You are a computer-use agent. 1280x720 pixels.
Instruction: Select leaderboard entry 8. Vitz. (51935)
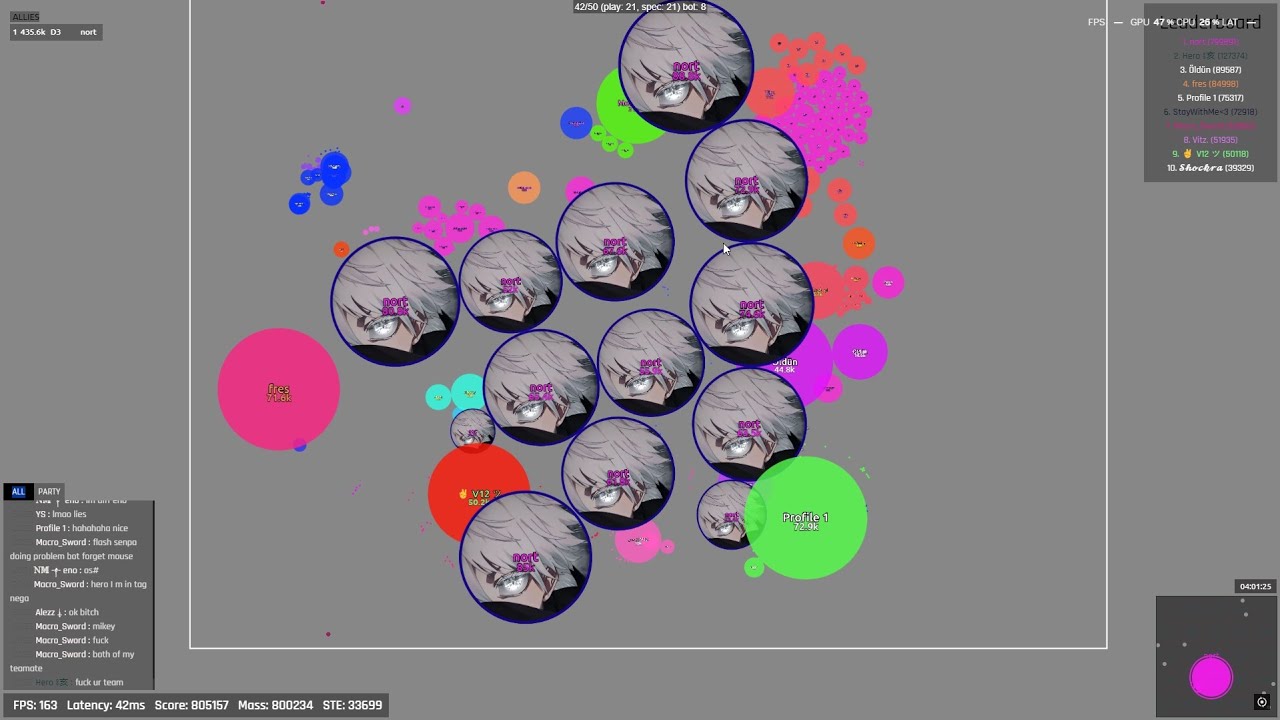tap(1210, 140)
